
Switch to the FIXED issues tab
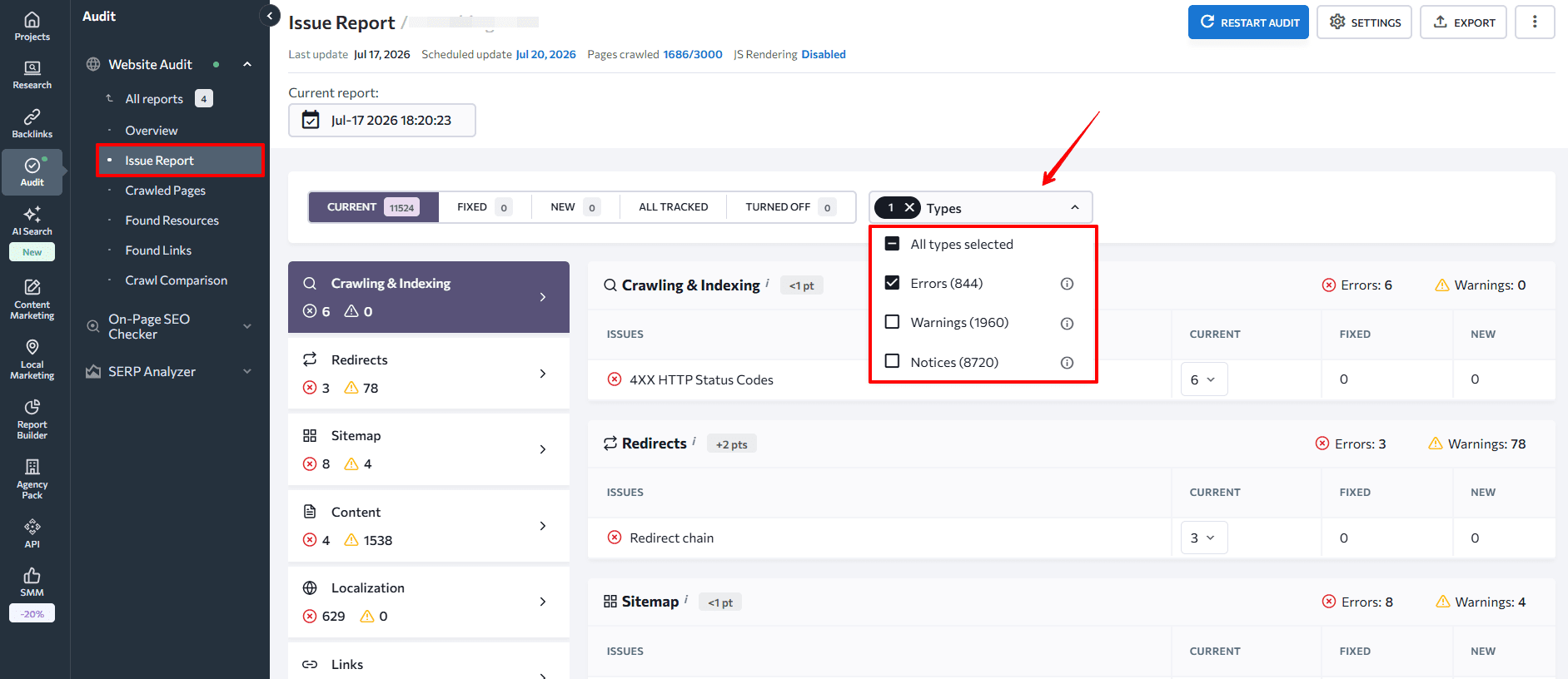click(485, 207)
